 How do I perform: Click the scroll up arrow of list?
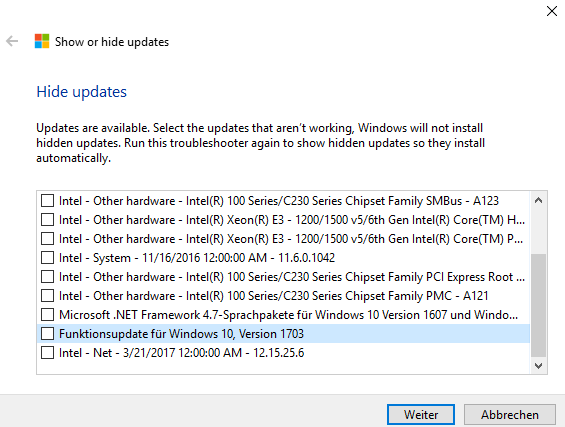click(538, 200)
